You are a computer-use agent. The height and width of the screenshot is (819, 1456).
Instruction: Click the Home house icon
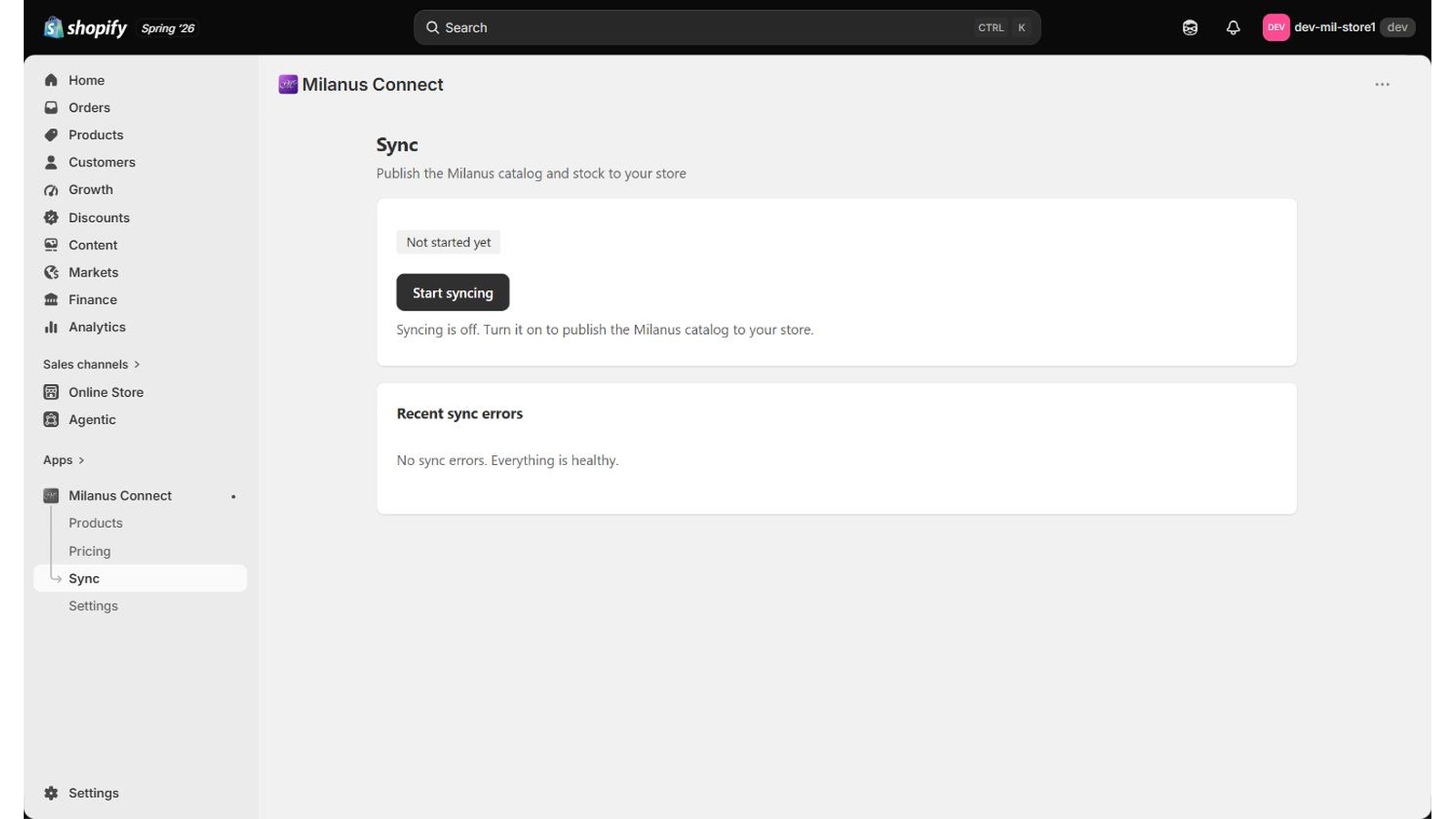click(x=51, y=80)
